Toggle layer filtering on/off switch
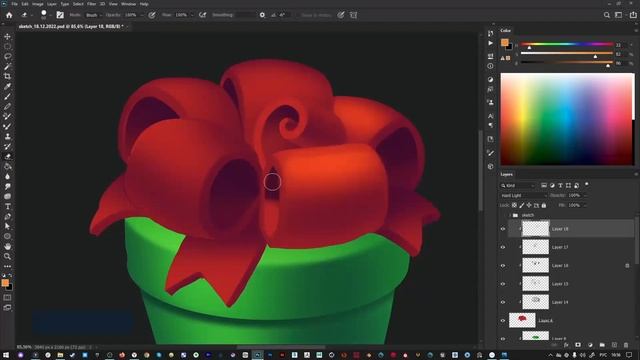Viewport: 640px width, 360px height. pos(587,184)
